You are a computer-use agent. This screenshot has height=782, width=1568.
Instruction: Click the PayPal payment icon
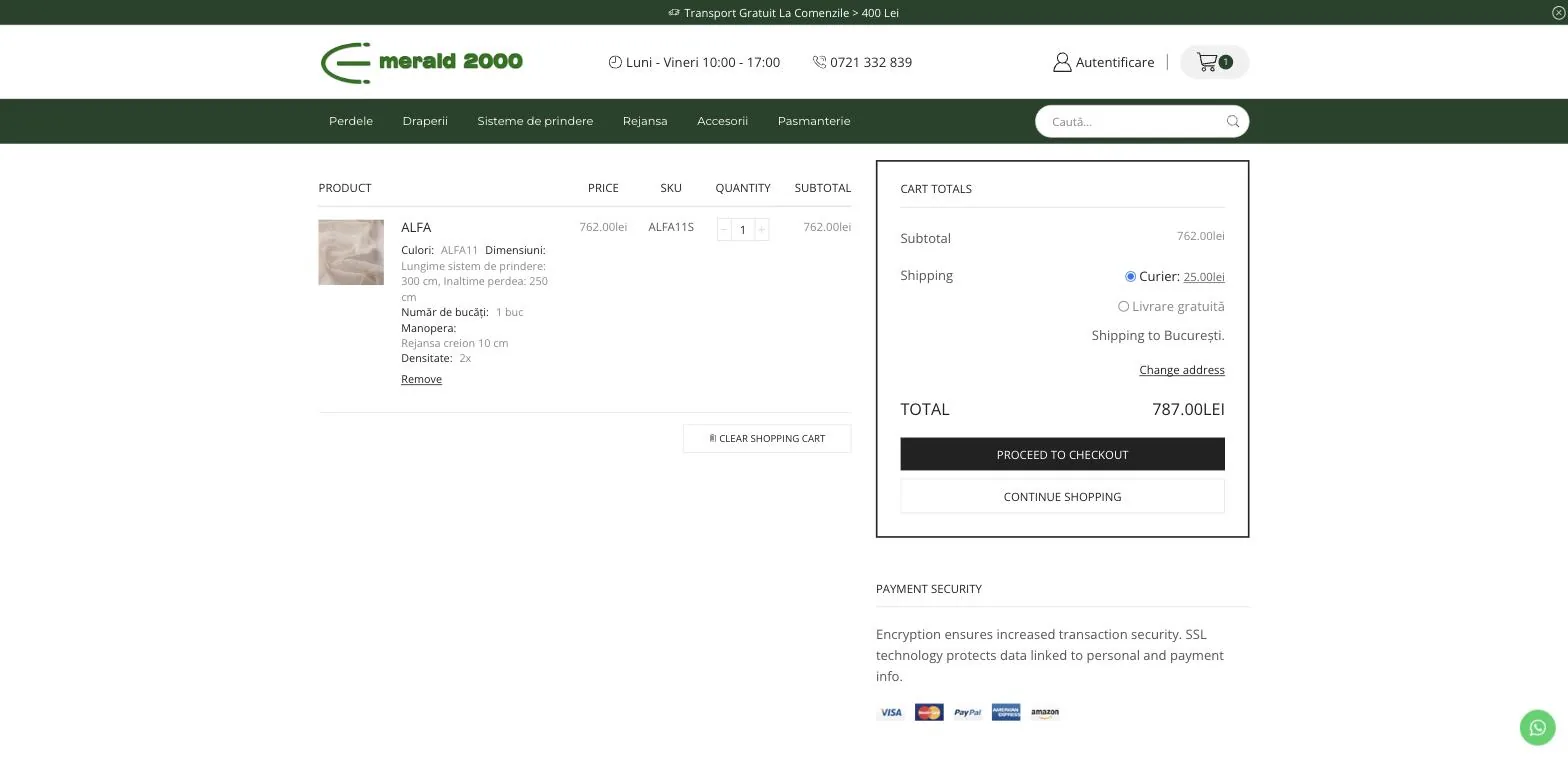click(x=967, y=713)
